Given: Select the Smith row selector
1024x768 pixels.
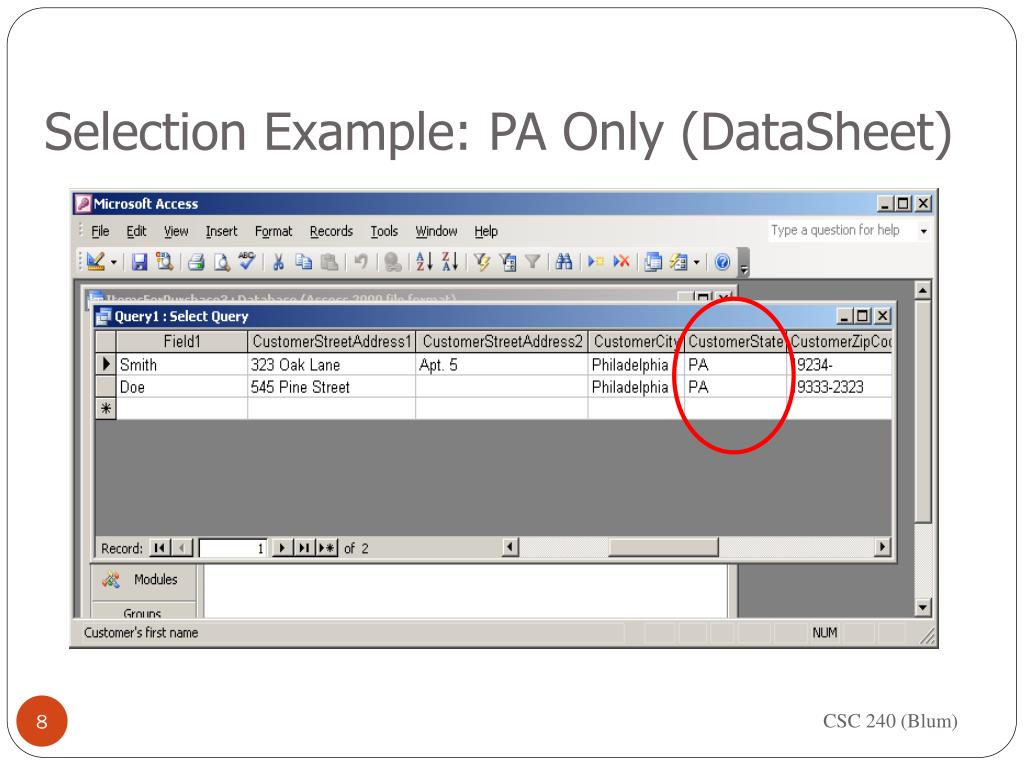Looking at the screenshot, I should (106, 364).
